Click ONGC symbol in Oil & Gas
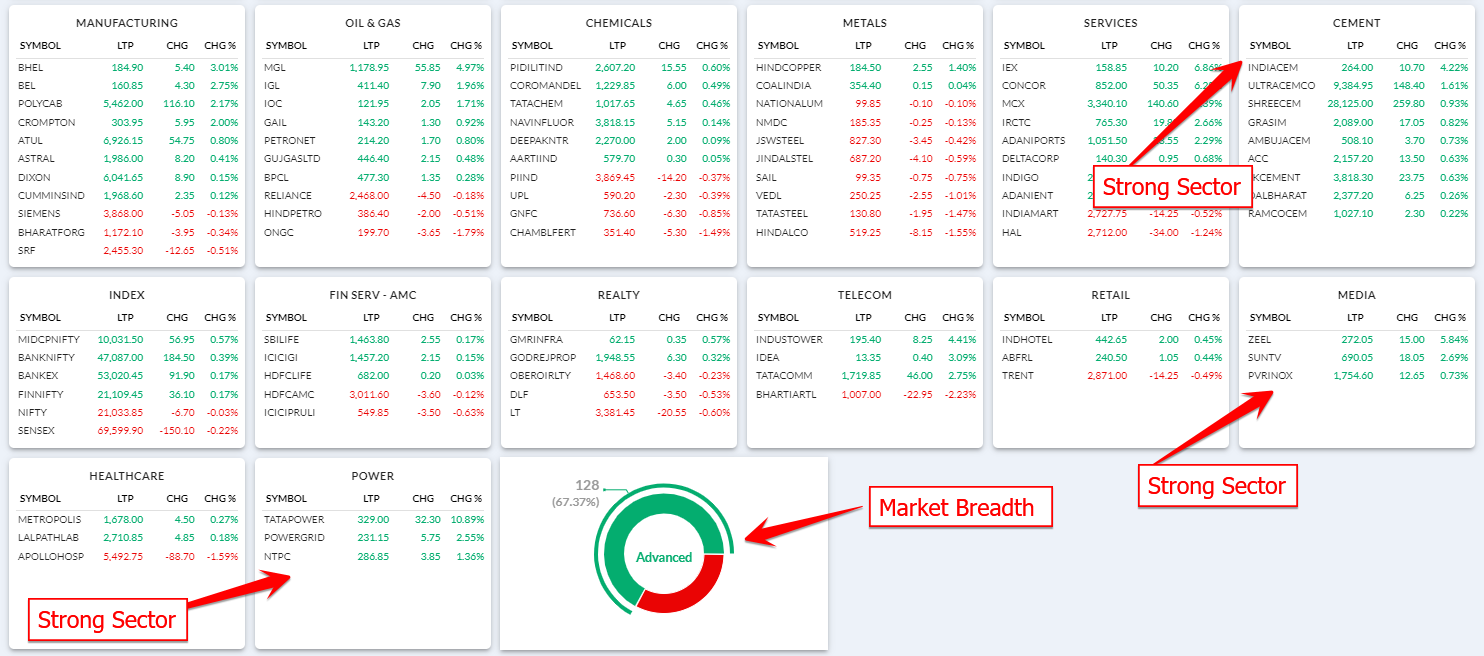This screenshot has width=1484, height=656. (278, 232)
